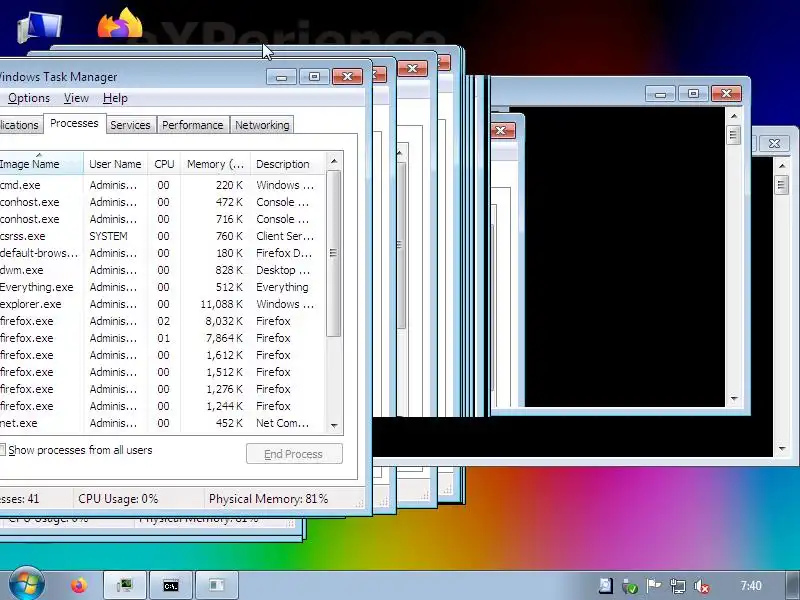
Task: Click the first system tray icon beside shield
Action: point(606,585)
